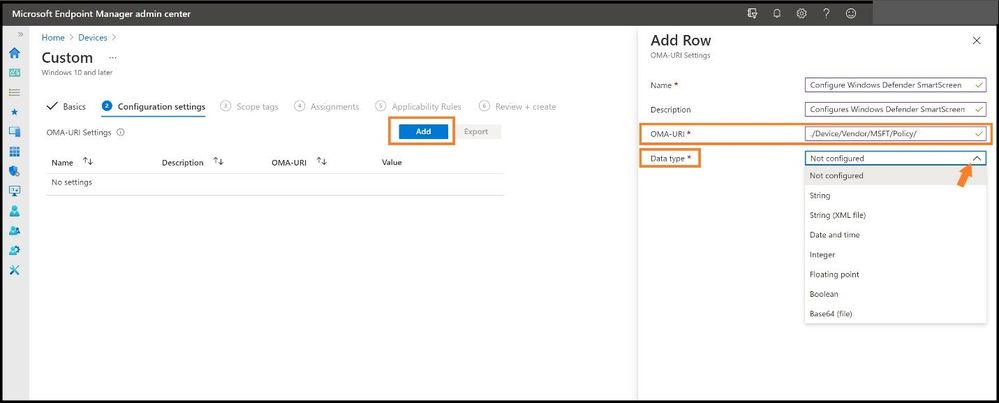Open ellipsis menu next to Custom
The width and height of the screenshot is (999, 403).
click(113, 57)
